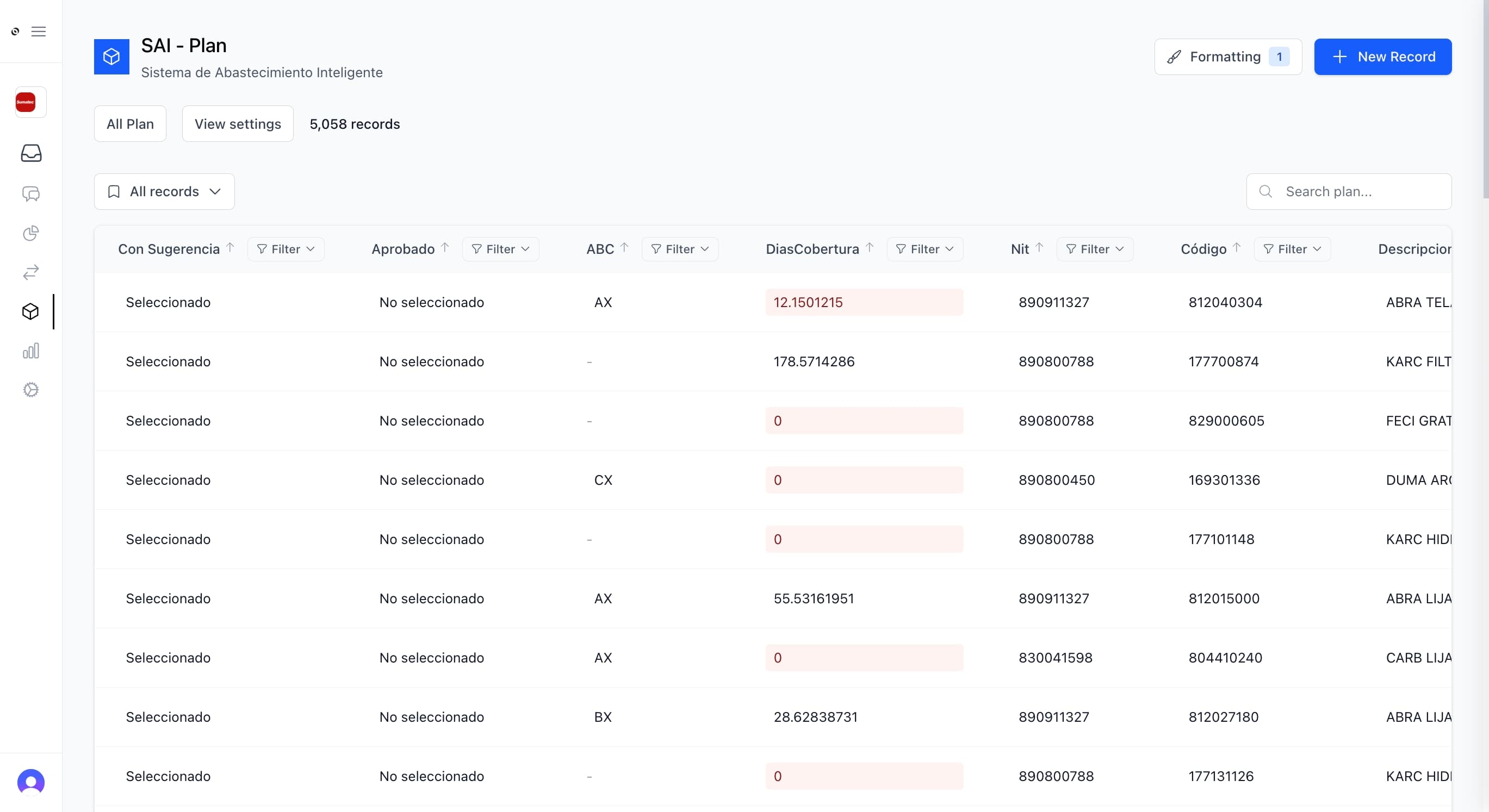
Task: Click the user avatar at bottom left
Action: (30, 782)
